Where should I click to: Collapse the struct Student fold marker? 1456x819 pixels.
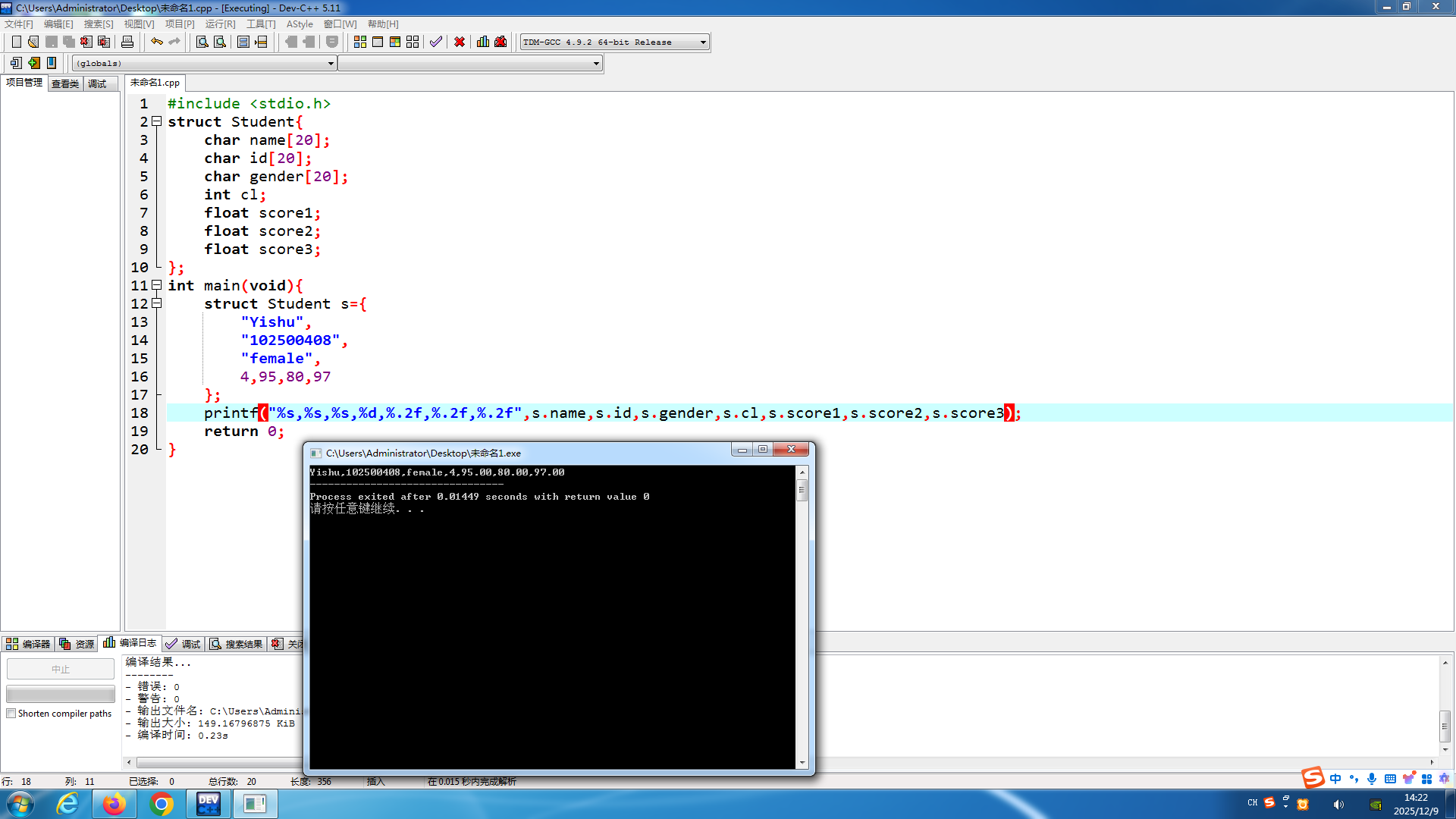[x=157, y=121]
